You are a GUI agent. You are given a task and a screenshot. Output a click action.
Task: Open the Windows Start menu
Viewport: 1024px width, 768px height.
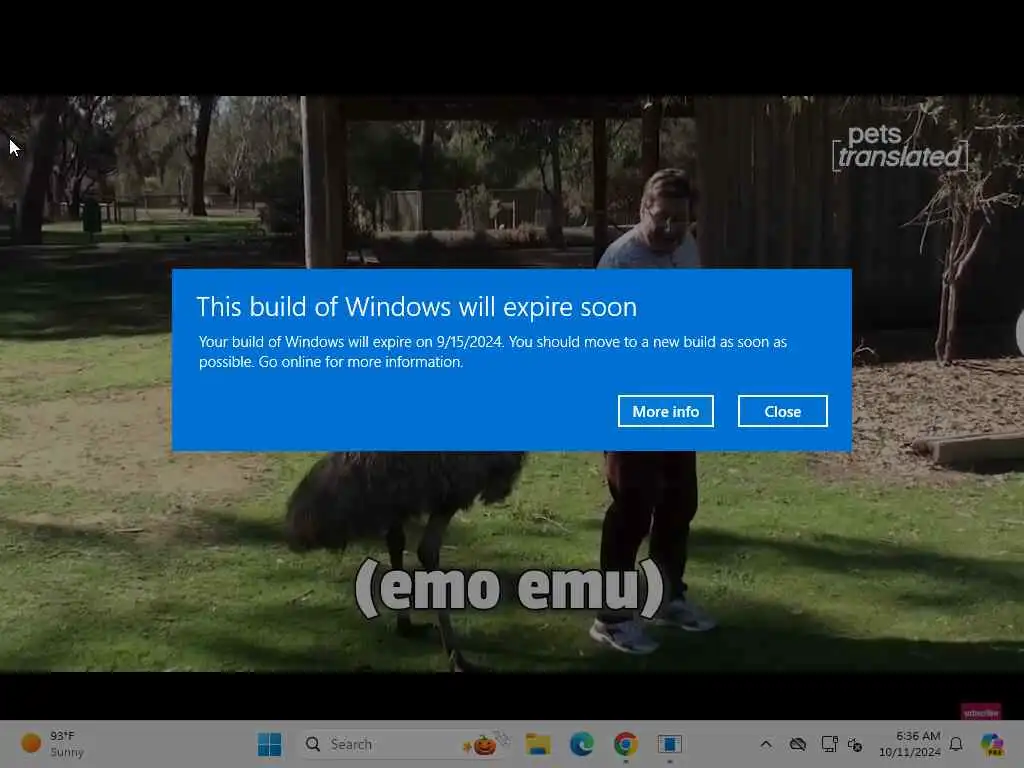tap(269, 744)
